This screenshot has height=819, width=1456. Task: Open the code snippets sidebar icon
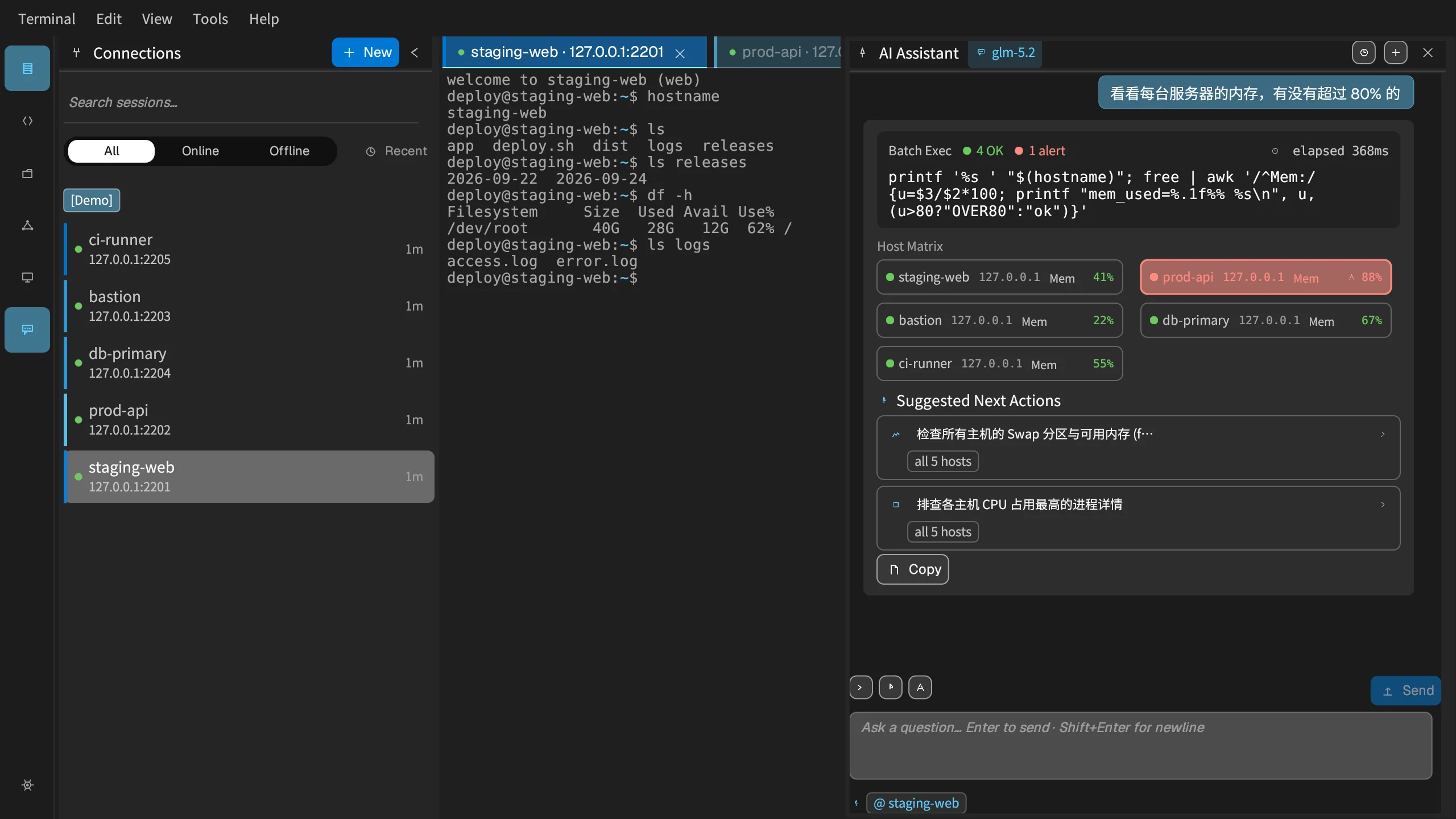[x=27, y=121]
